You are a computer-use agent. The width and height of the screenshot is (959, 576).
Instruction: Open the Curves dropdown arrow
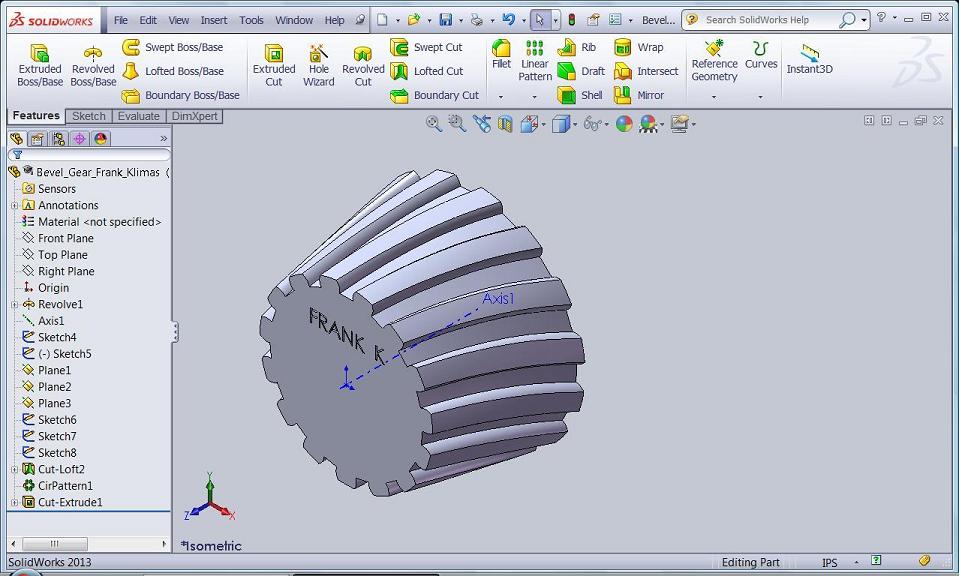[x=760, y=97]
